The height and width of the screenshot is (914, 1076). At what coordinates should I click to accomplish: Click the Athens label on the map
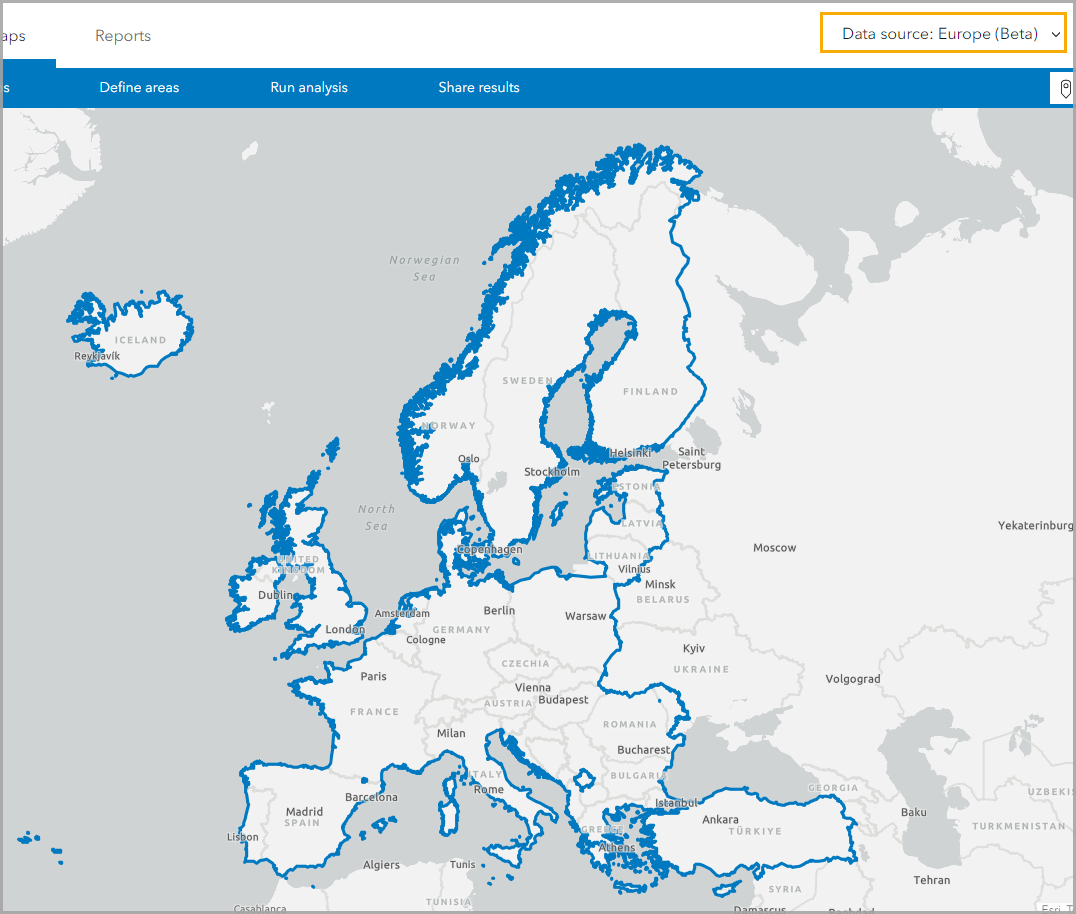tap(618, 848)
